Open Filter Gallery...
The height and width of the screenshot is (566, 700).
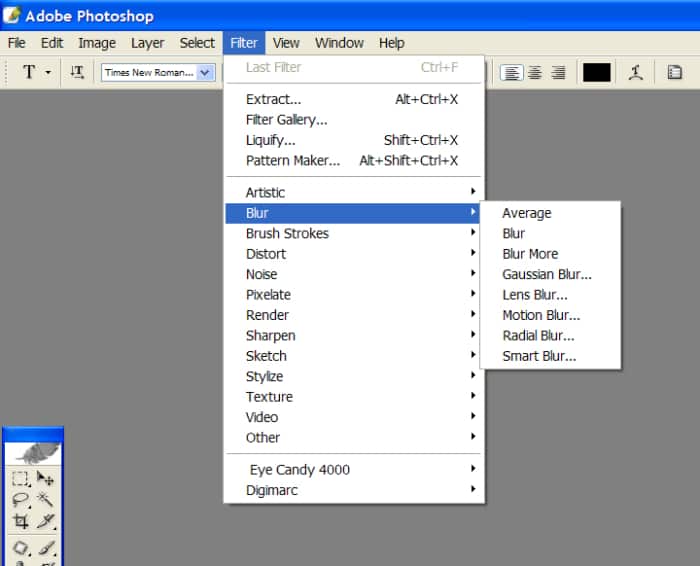[352, 120]
